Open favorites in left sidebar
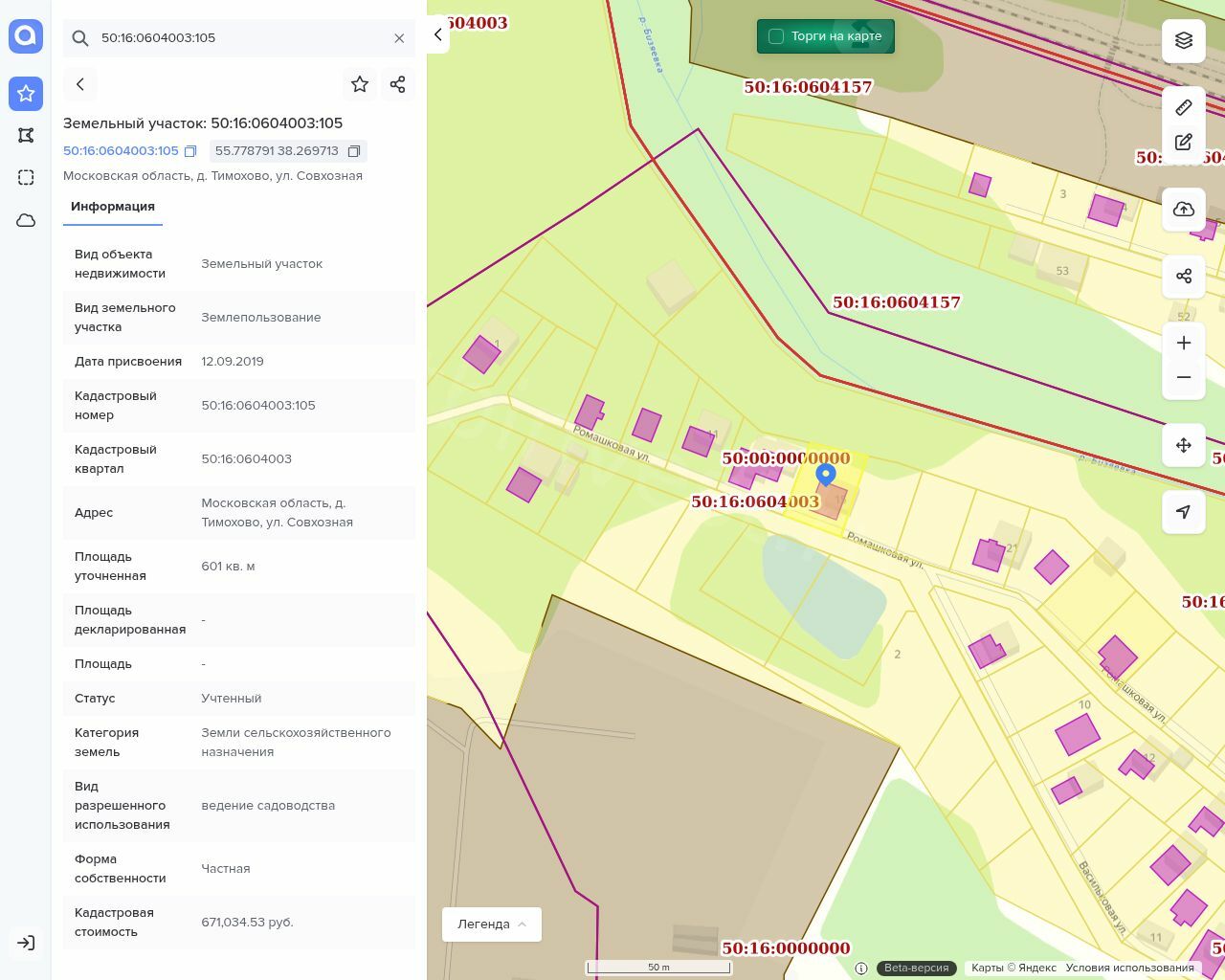The width and height of the screenshot is (1225, 980). tap(26, 94)
